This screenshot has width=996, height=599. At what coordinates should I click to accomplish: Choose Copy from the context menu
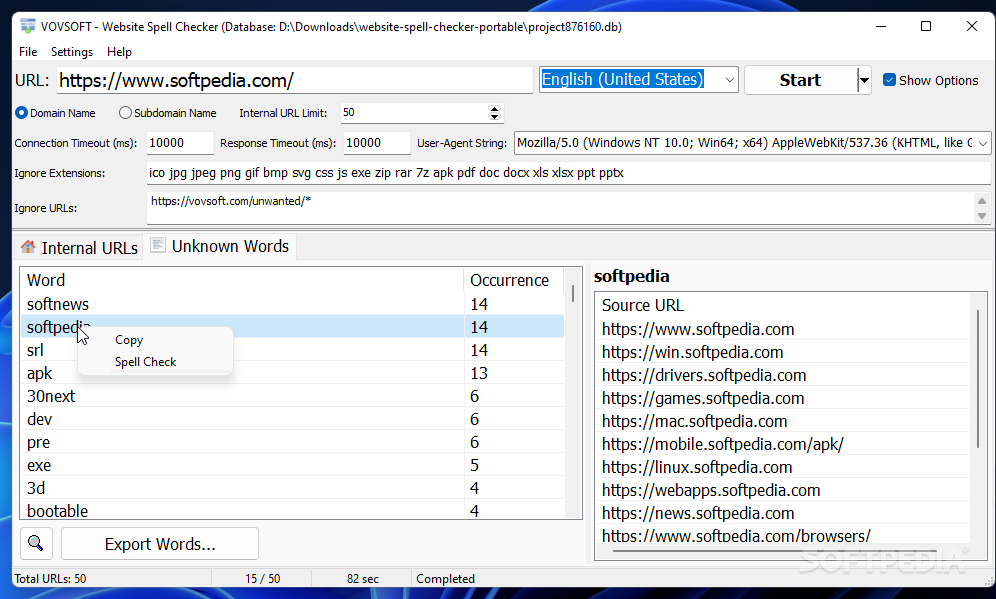(155, 340)
